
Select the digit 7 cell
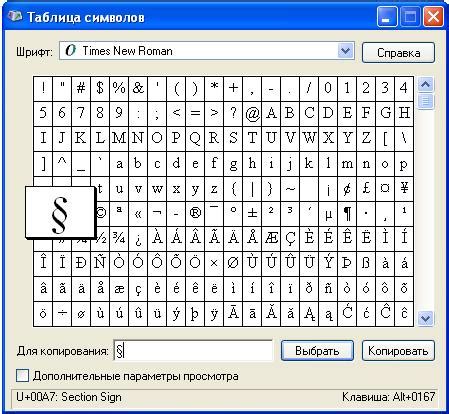(81, 114)
